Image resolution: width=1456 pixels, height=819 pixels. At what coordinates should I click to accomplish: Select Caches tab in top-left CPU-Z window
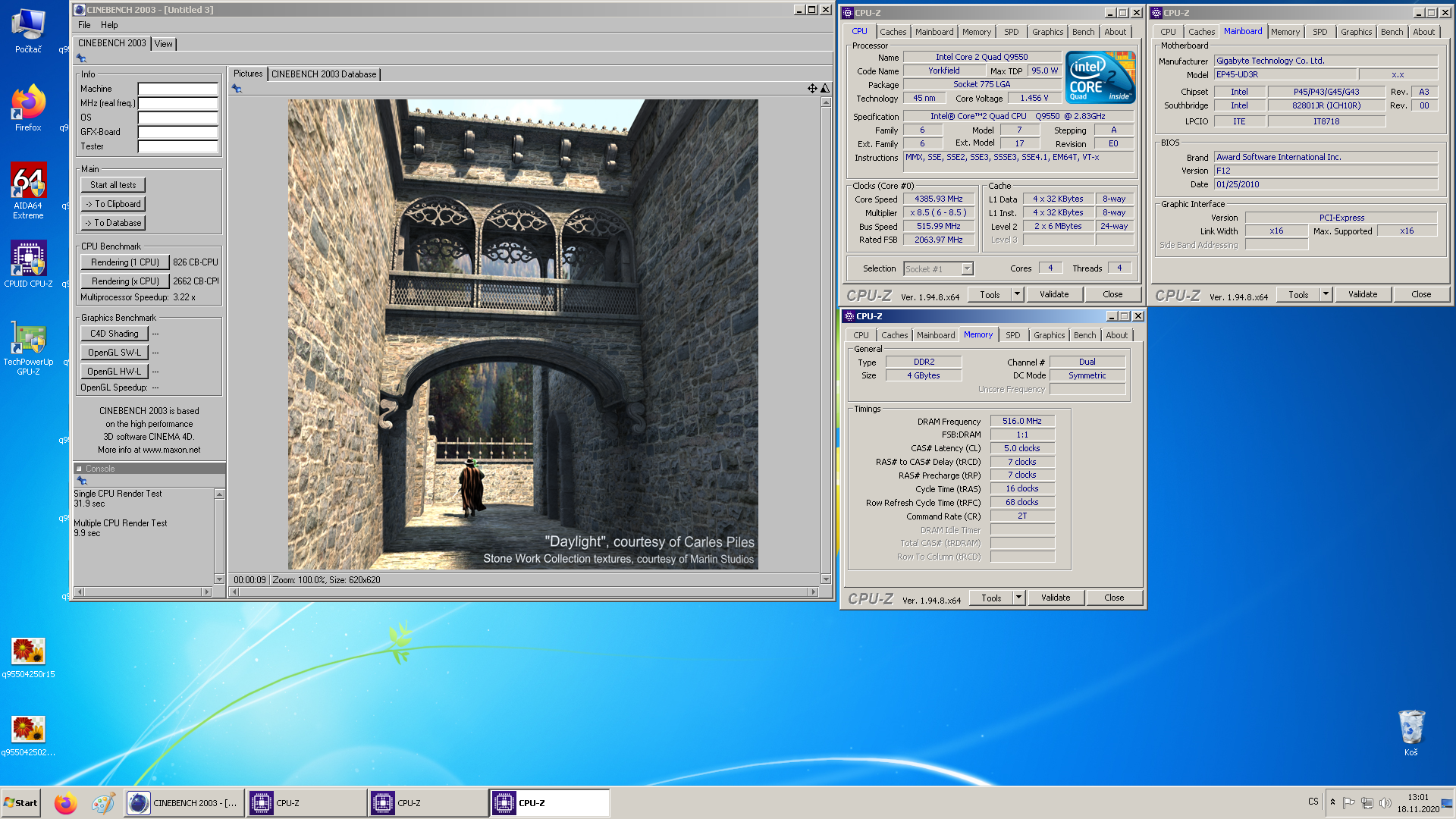coord(893,32)
